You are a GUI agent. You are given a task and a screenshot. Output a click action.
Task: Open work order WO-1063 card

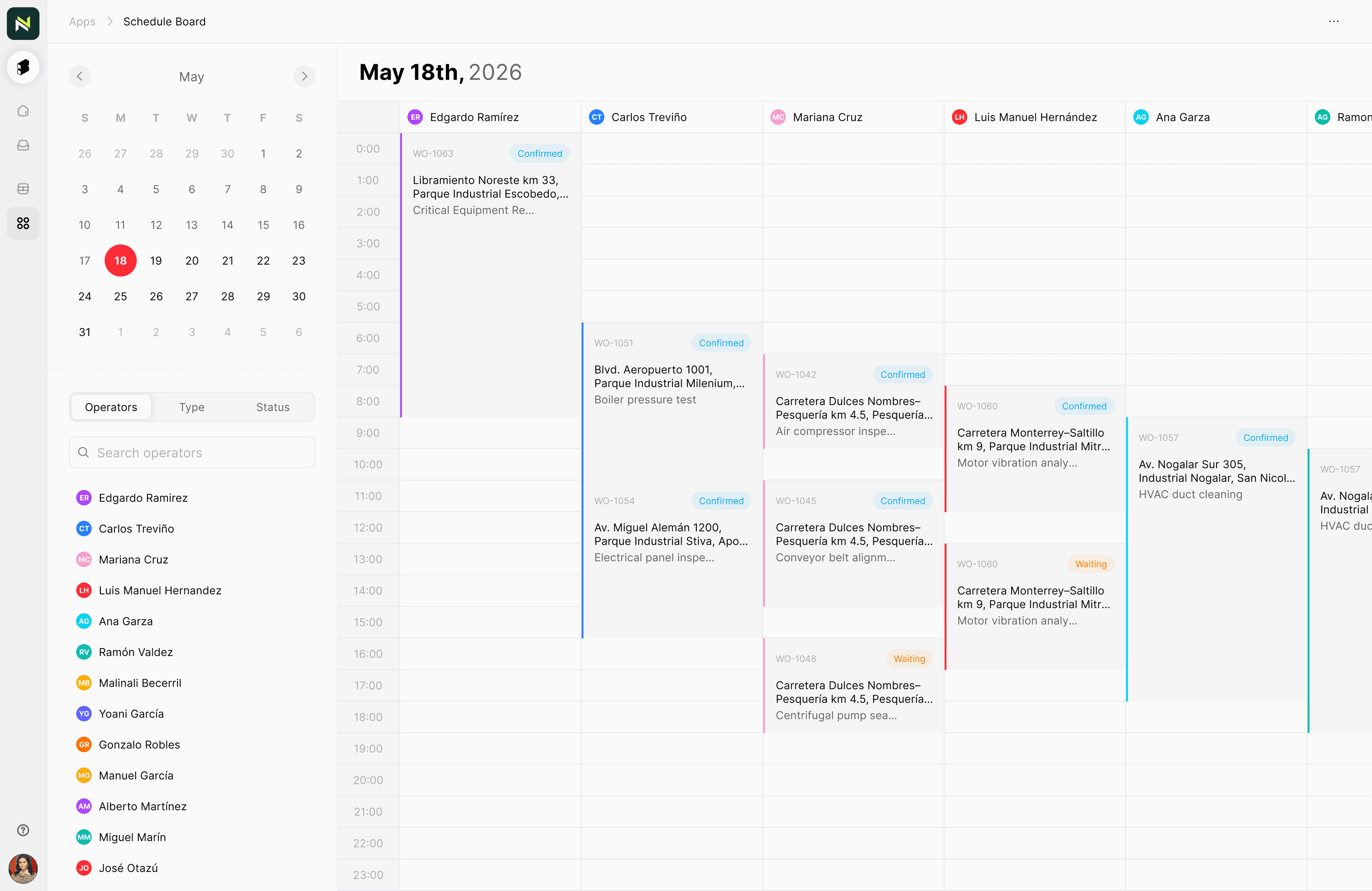coord(491,275)
